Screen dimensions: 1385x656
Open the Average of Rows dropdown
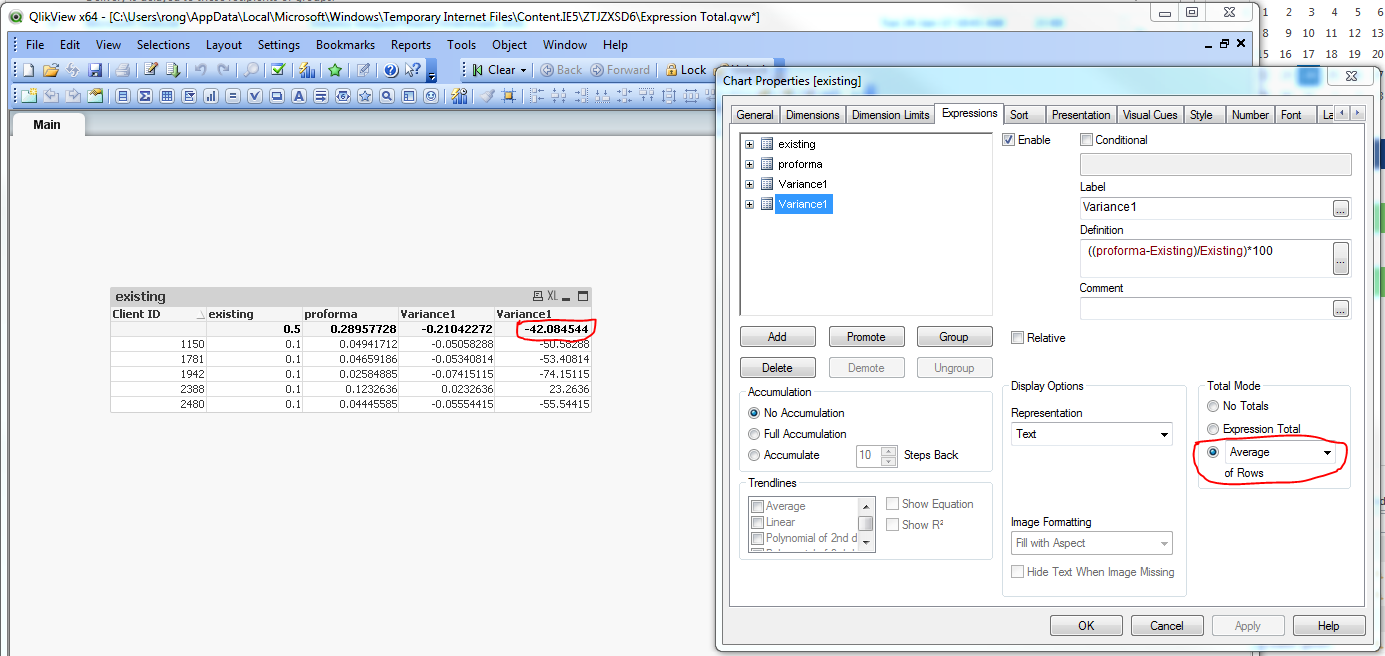1327,453
